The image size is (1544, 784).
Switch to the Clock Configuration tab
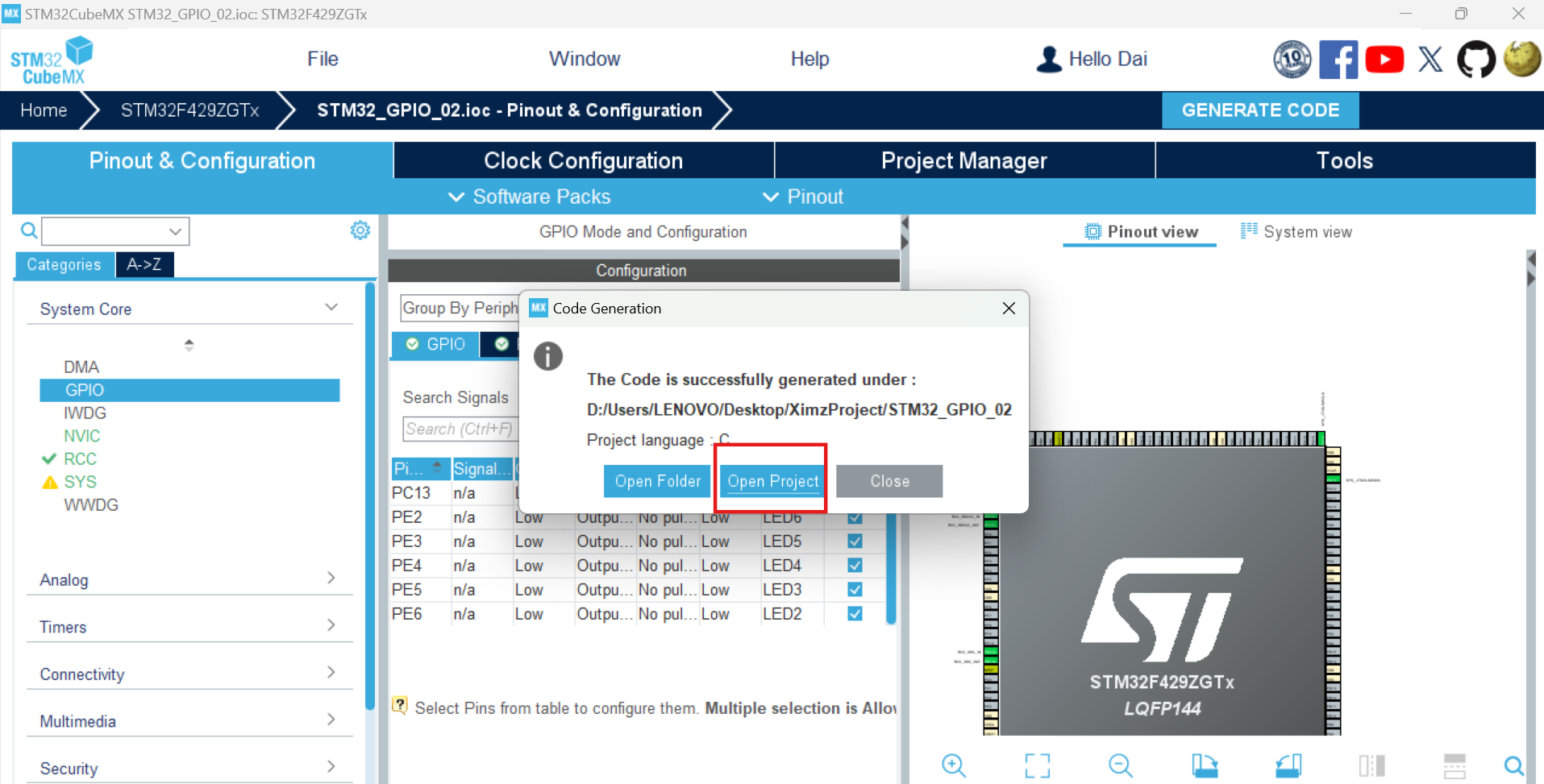[x=584, y=160]
